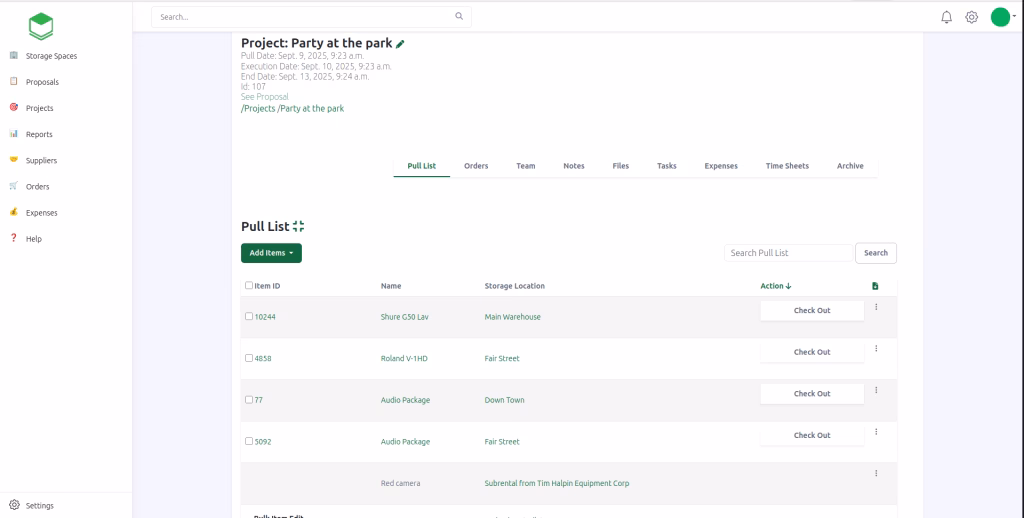1024x518 pixels.
Task: Expand the Add Items dropdown
Action: tap(271, 253)
